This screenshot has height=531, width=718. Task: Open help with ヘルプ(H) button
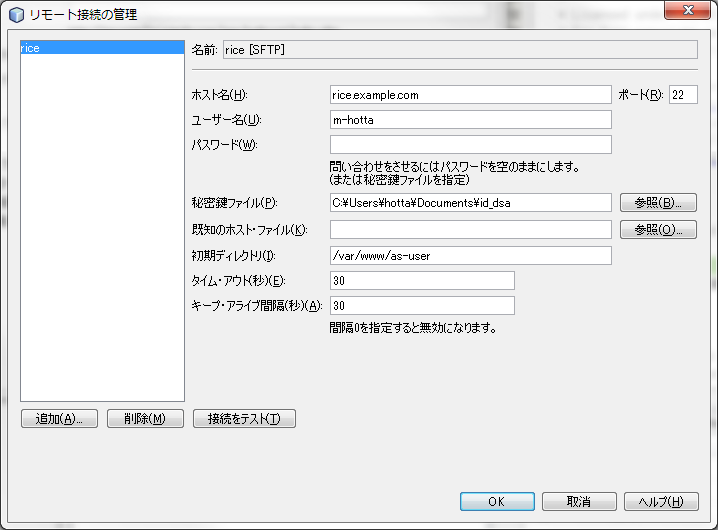point(661,502)
